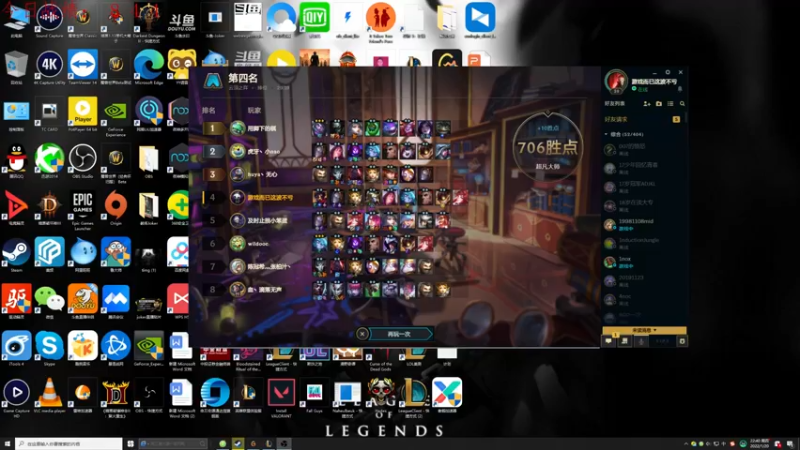Open Battle.net desktop shortcut

(x=116, y=349)
